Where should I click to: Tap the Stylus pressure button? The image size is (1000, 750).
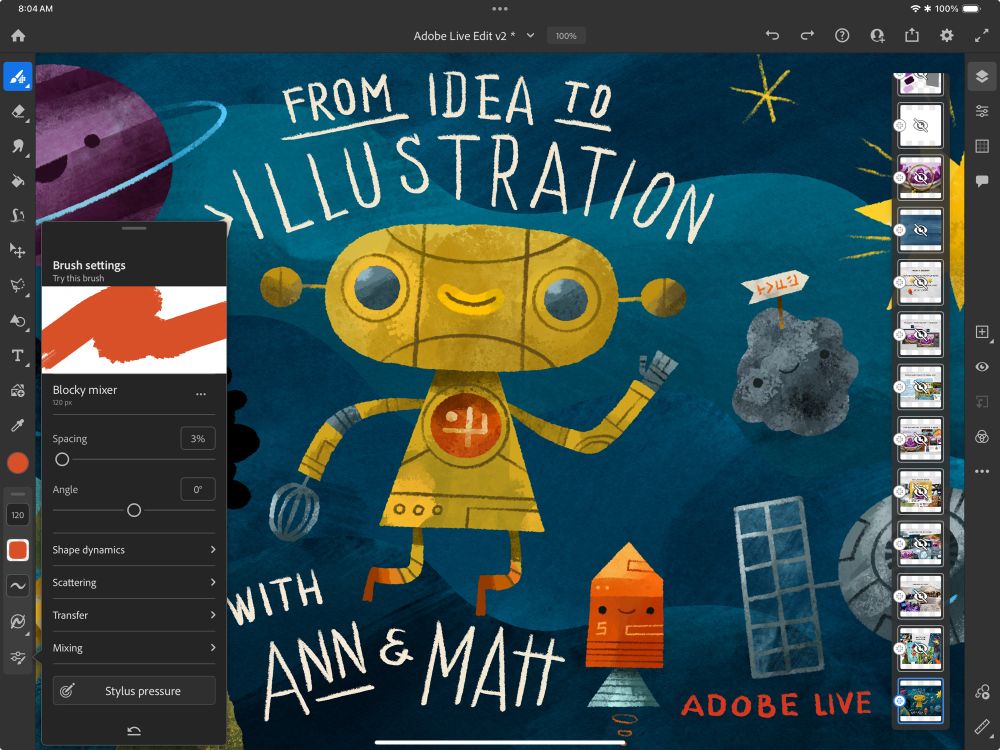(134, 691)
